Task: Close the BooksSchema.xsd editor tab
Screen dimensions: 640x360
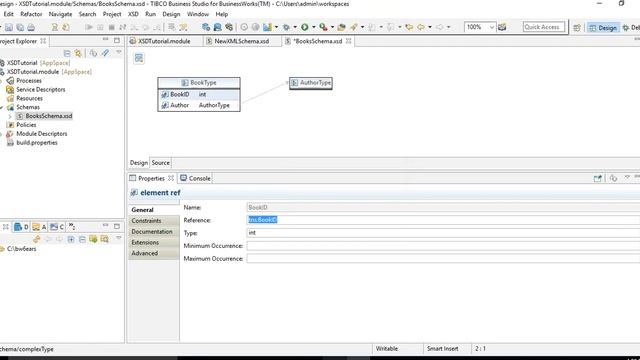Action: (349, 41)
